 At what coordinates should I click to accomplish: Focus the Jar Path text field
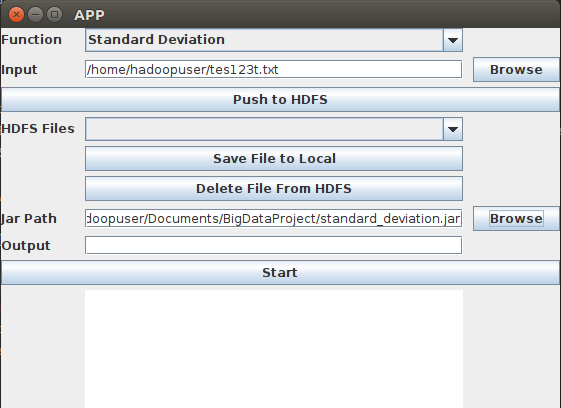click(x=274, y=218)
